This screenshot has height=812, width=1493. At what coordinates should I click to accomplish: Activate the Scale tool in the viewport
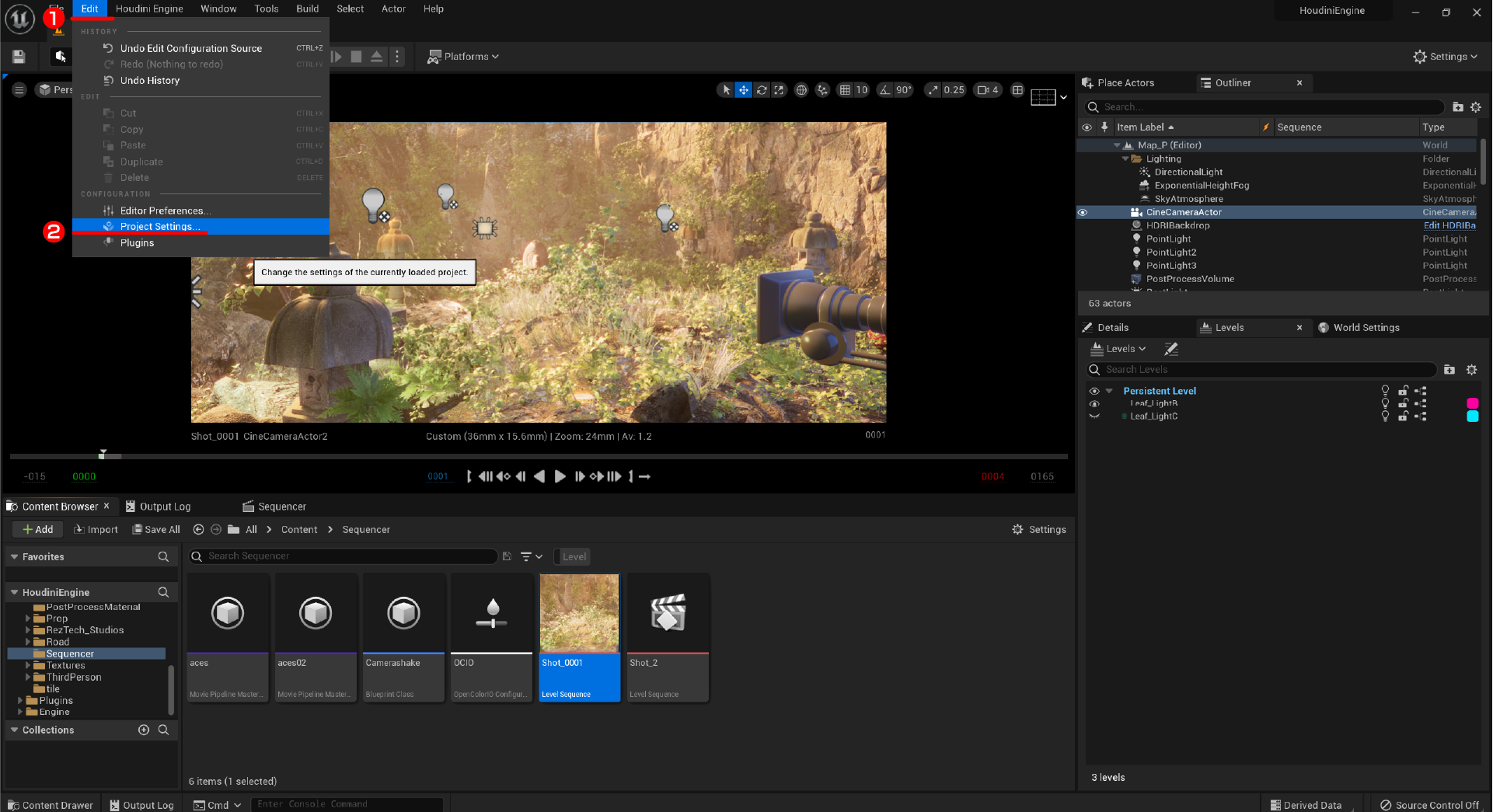(779, 90)
